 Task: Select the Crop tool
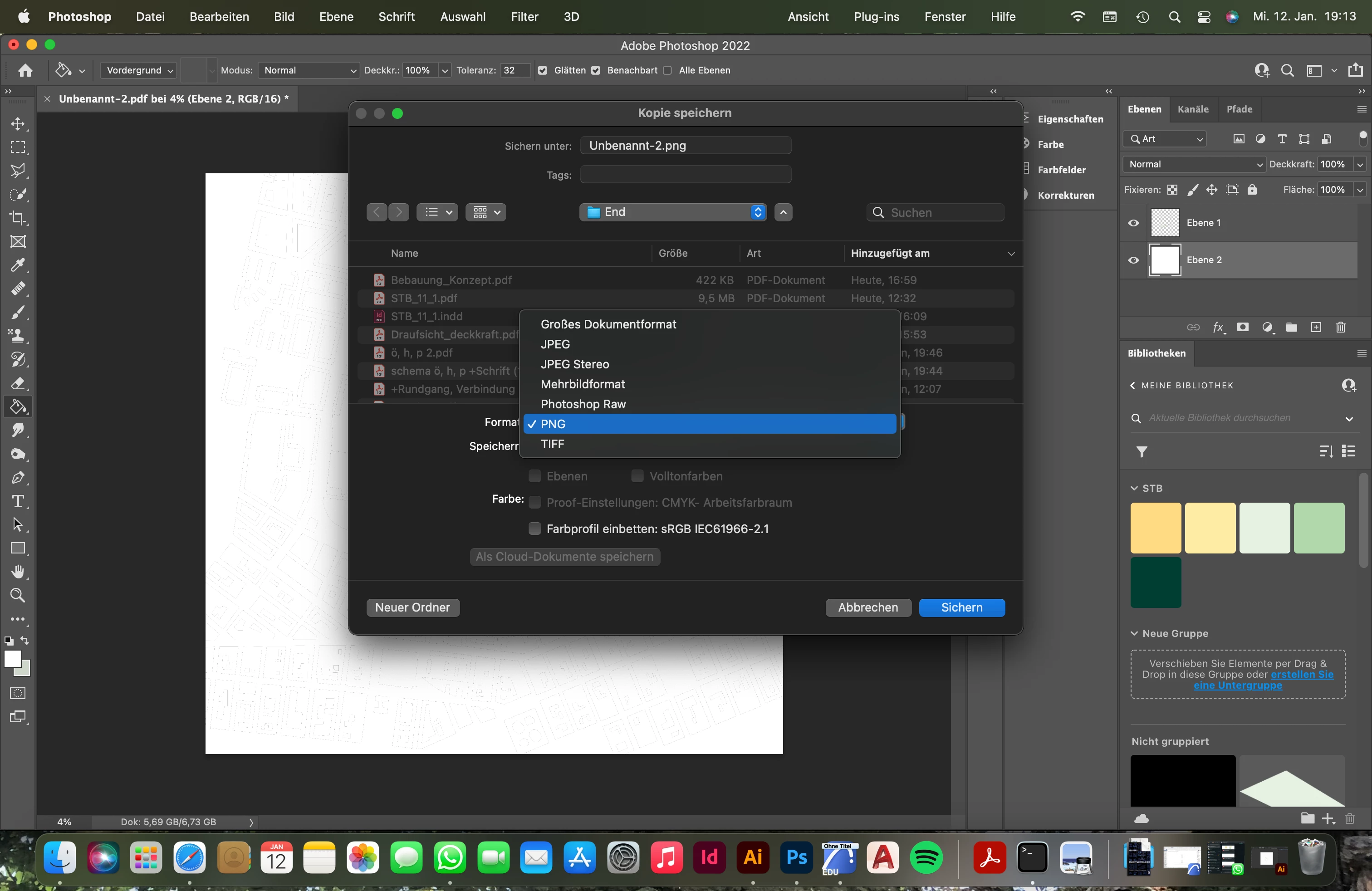point(18,218)
